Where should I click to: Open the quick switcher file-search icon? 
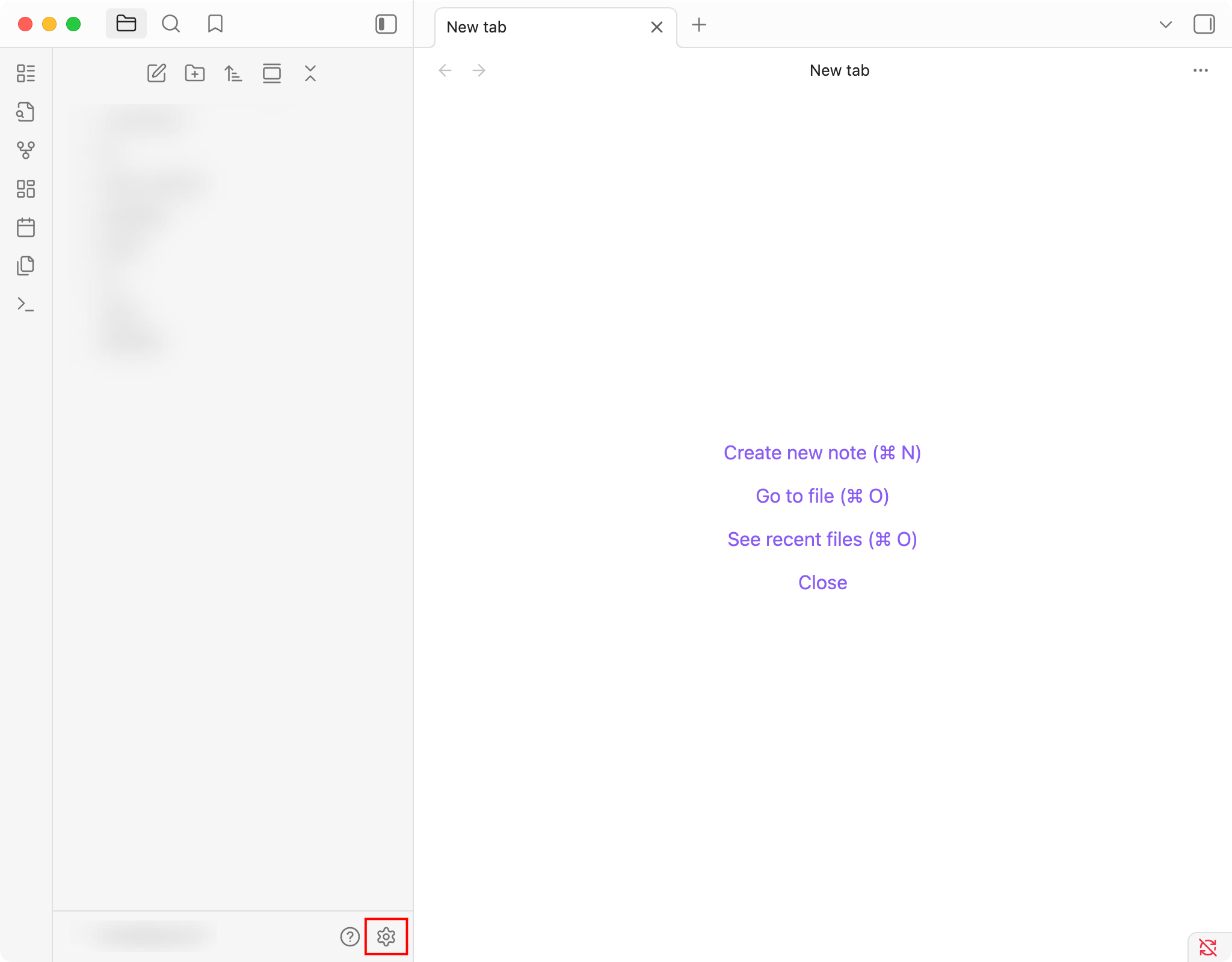pos(26,112)
